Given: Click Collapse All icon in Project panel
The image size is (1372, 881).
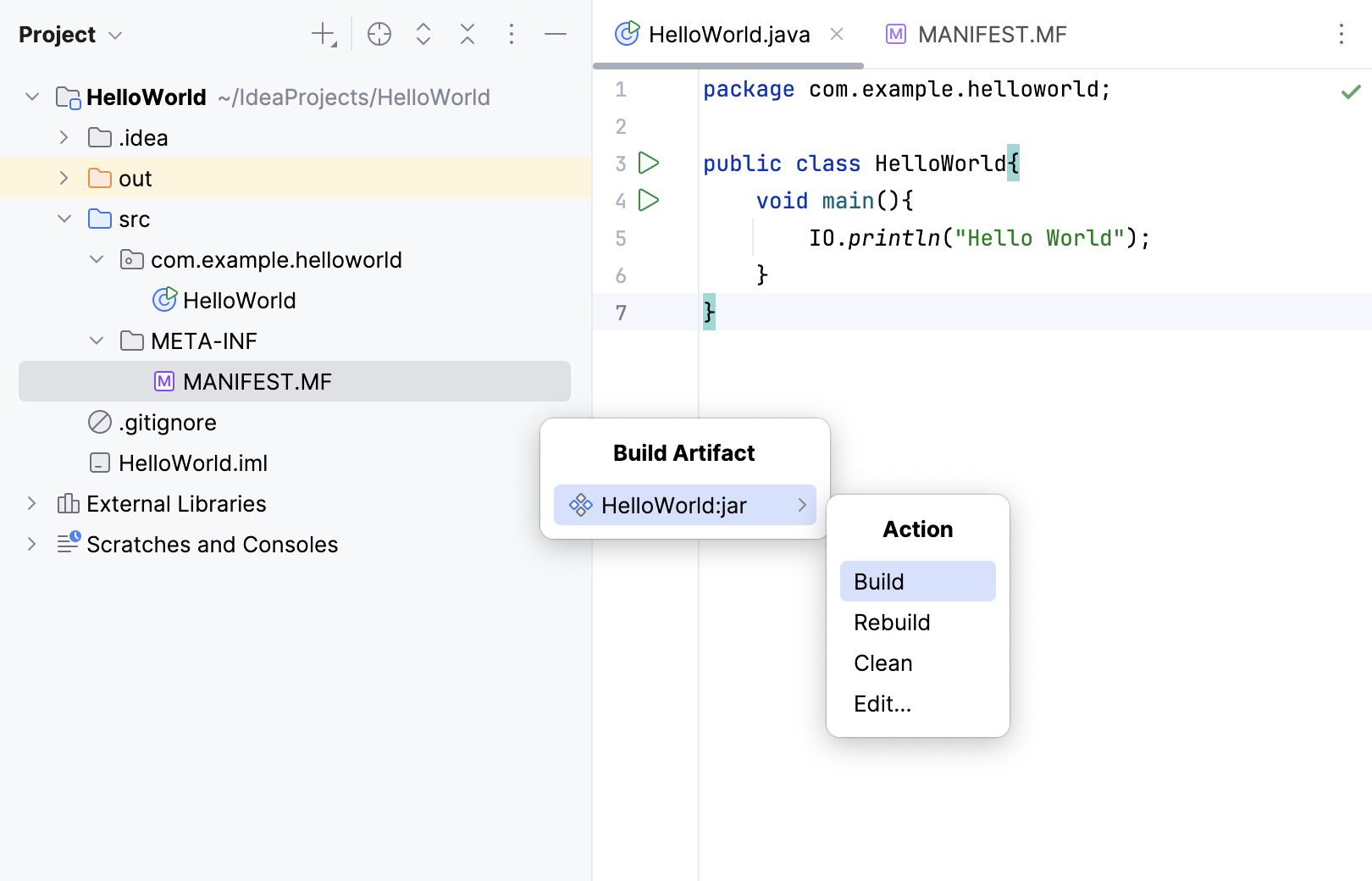Looking at the screenshot, I should [467, 35].
